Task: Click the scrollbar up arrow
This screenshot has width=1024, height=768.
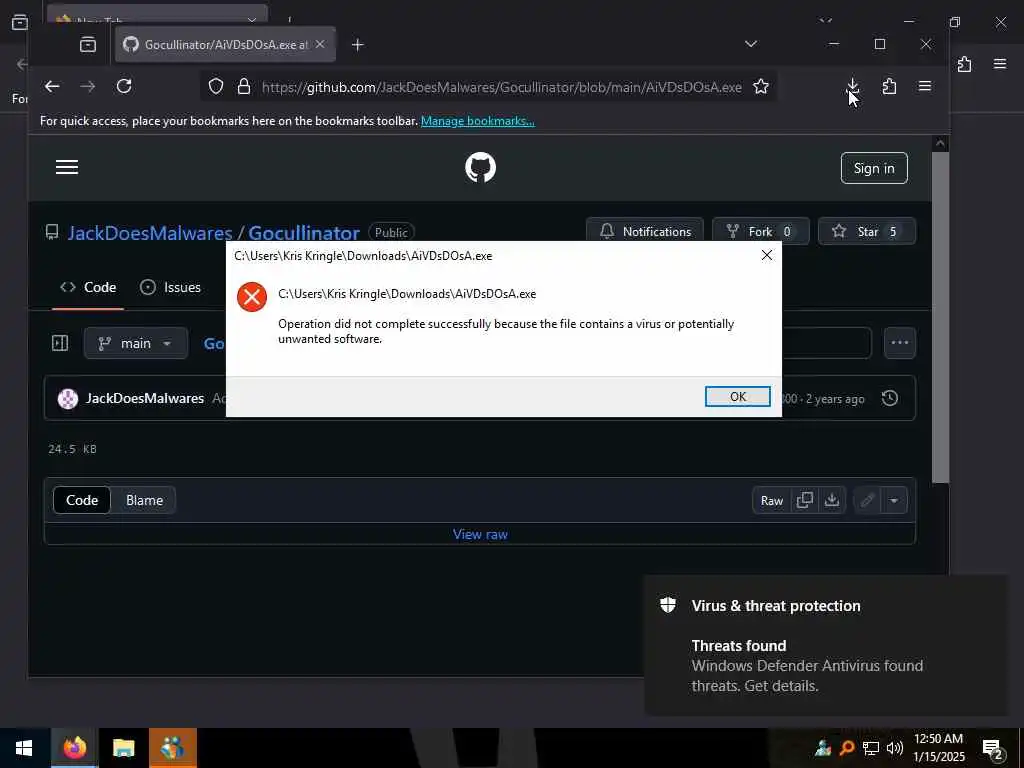Action: pos(940,142)
